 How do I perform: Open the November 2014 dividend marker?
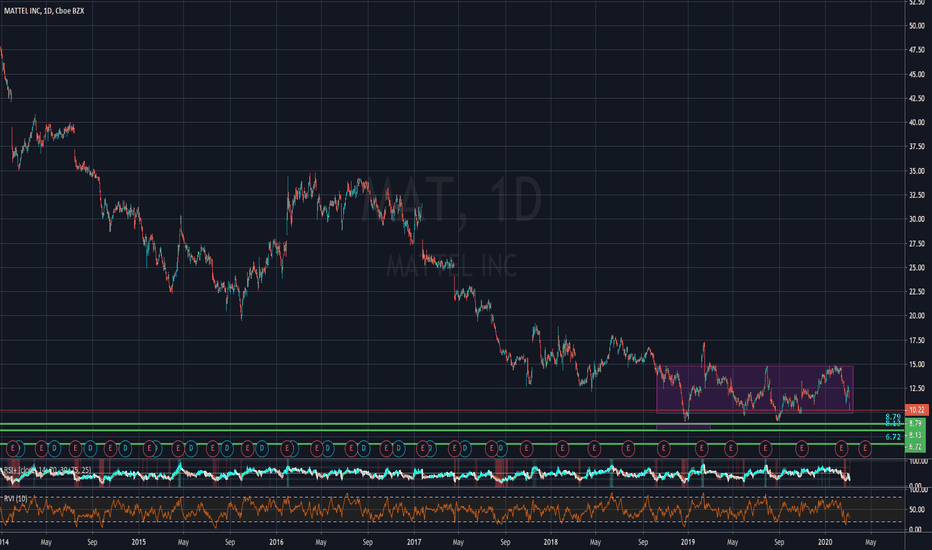pos(125,448)
